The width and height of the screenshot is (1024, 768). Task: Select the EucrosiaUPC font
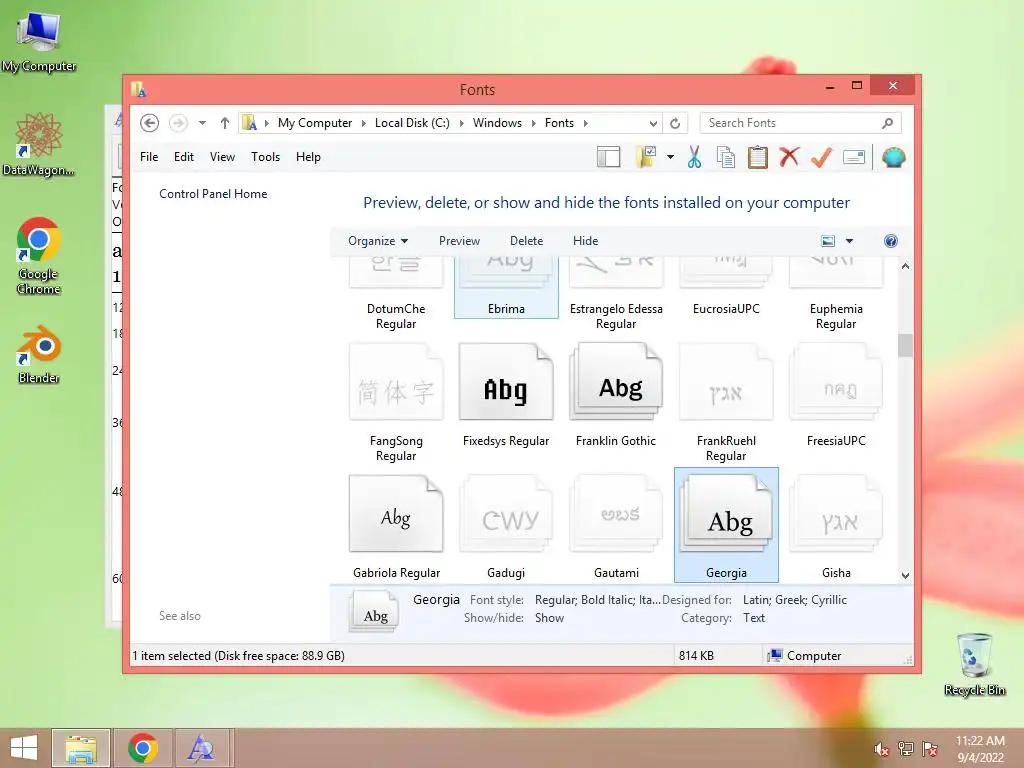726,286
